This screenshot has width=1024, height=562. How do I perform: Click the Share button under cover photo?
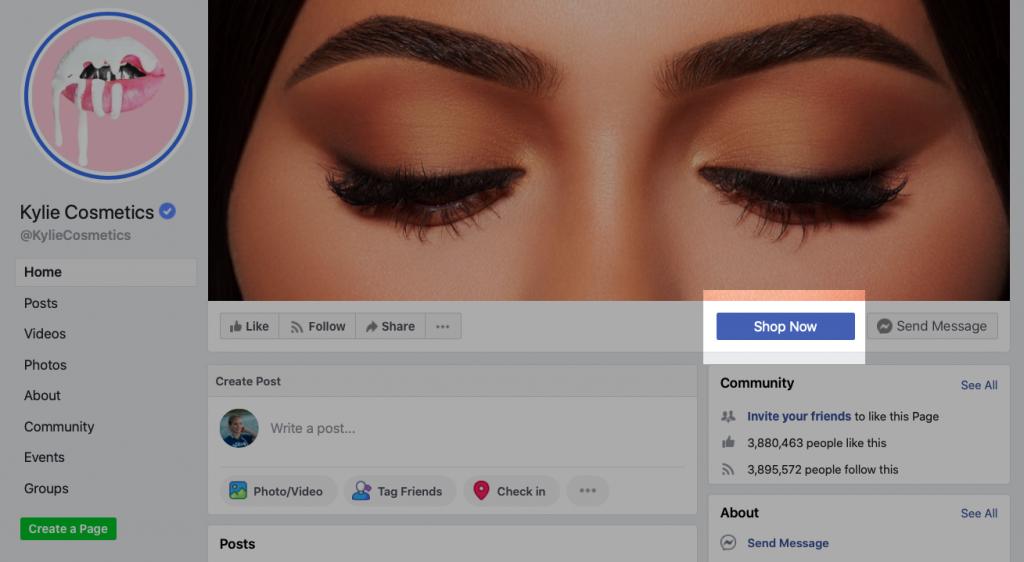coord(391,326)
